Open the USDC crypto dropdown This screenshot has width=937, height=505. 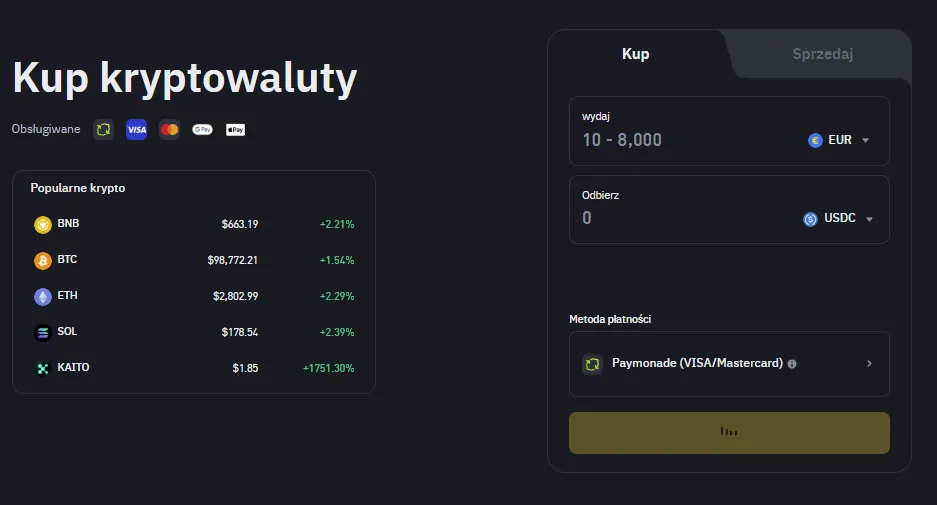coord(839,219)
